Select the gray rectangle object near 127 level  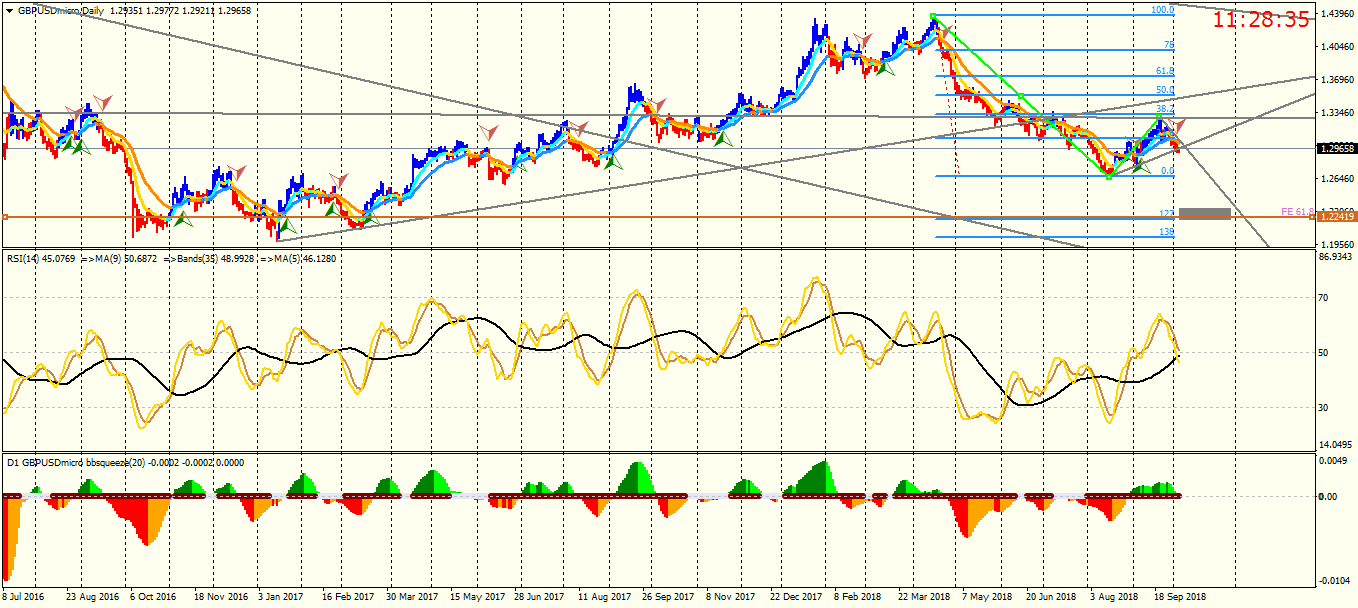click(x=1204, y=213)
